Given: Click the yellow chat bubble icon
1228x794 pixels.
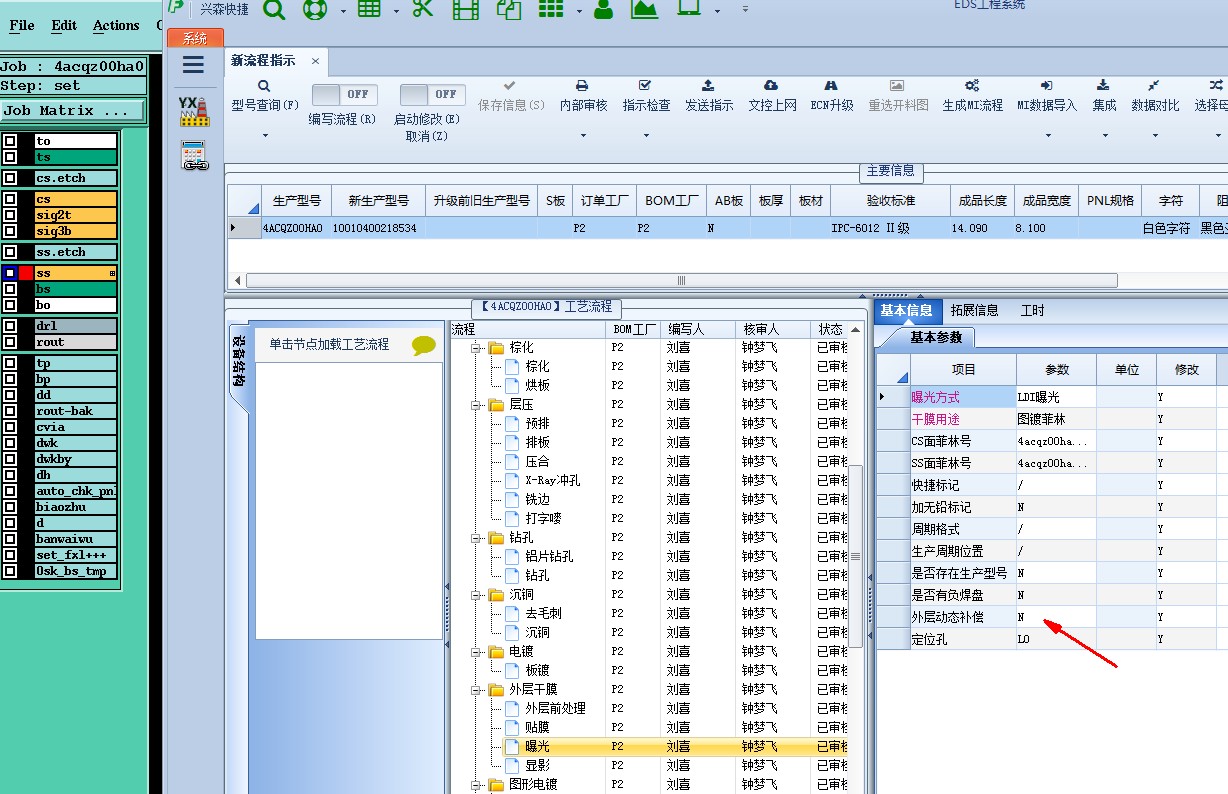Looking at the screenshot, I should click(x=424, y=345).
